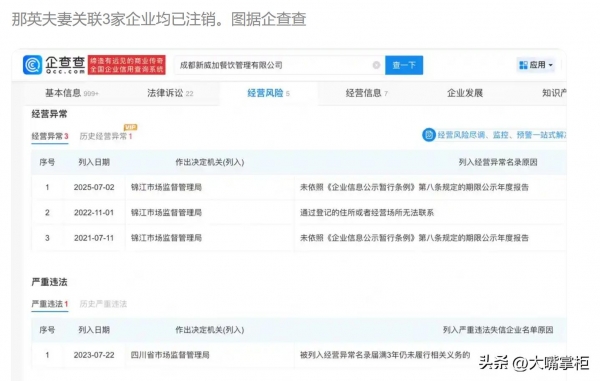Click 被列入经营异常名录届满3年 reason text
Viewport: 600px width, 381px height.
pyautogui.click(x=385, y=355)
